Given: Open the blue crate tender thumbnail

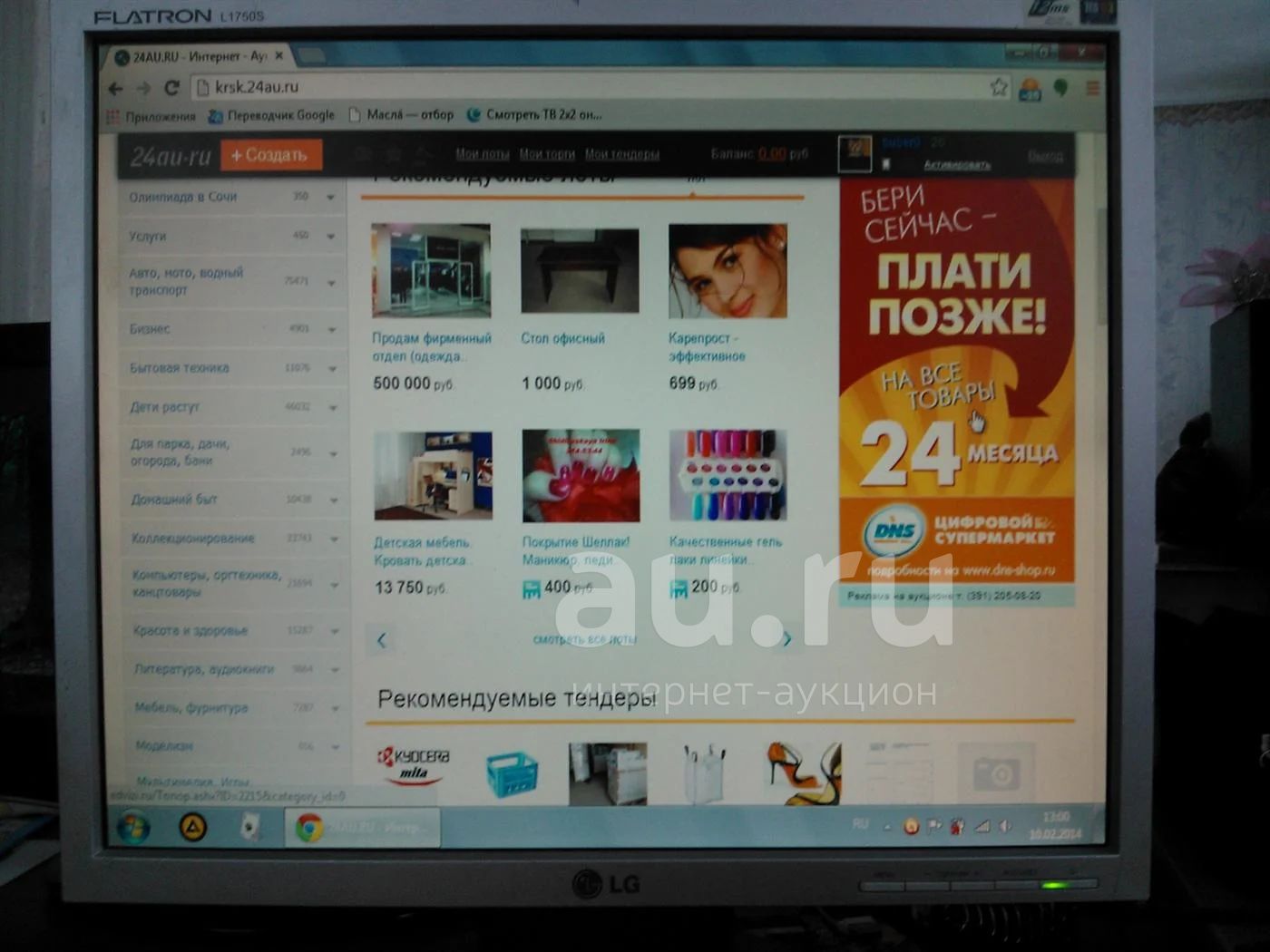Looking at the screenshot, I should (x=511, y=773).
